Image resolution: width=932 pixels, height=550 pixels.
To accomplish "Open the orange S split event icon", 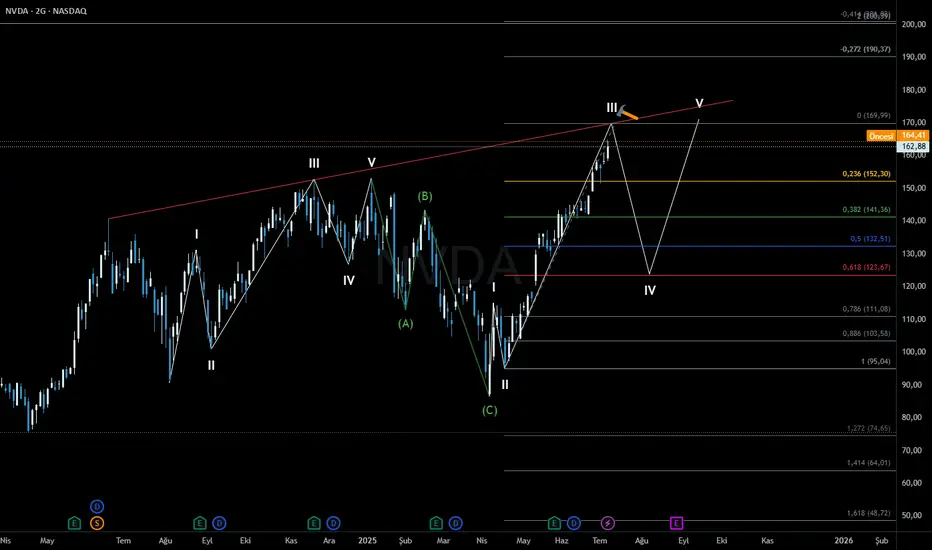I will click(97, 523).
